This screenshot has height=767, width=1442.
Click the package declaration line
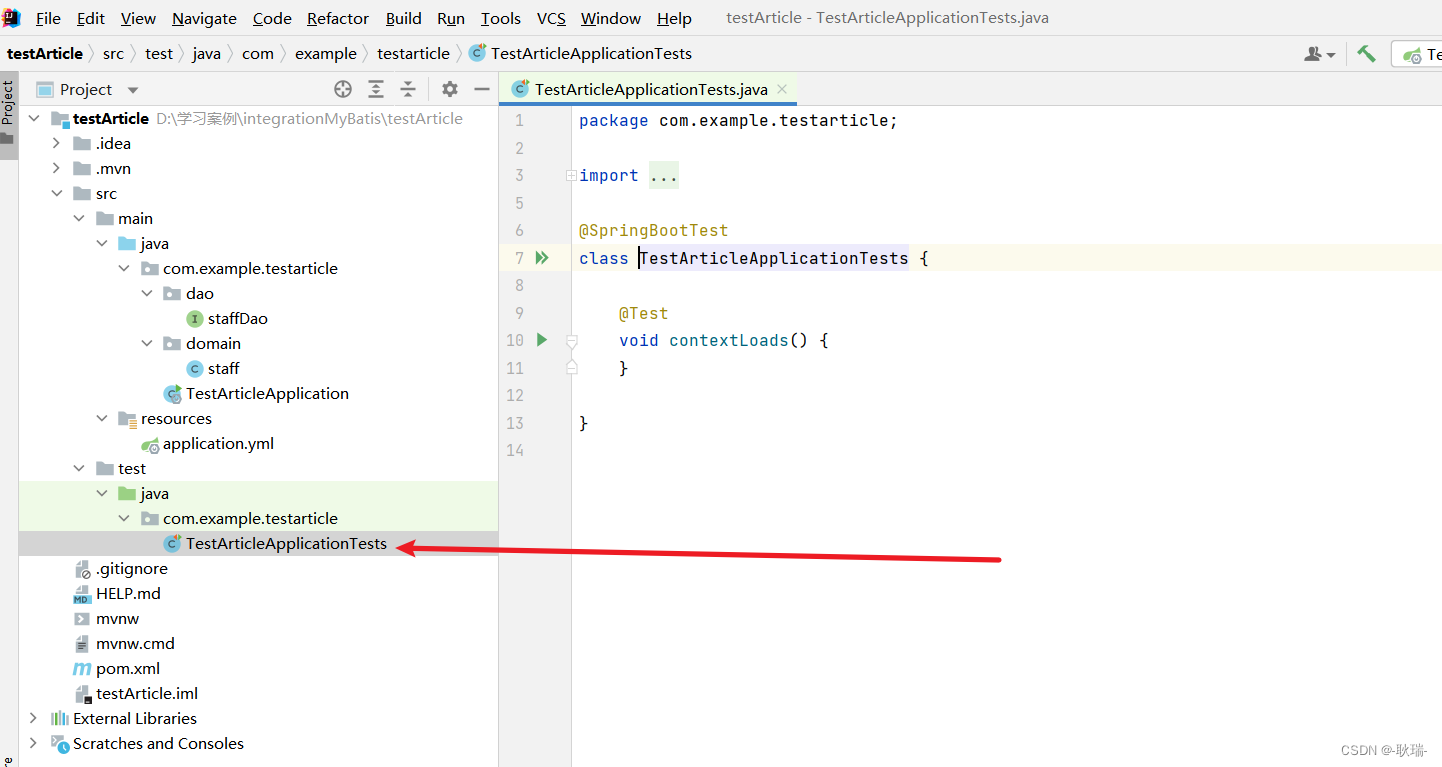tap(738, 120)
